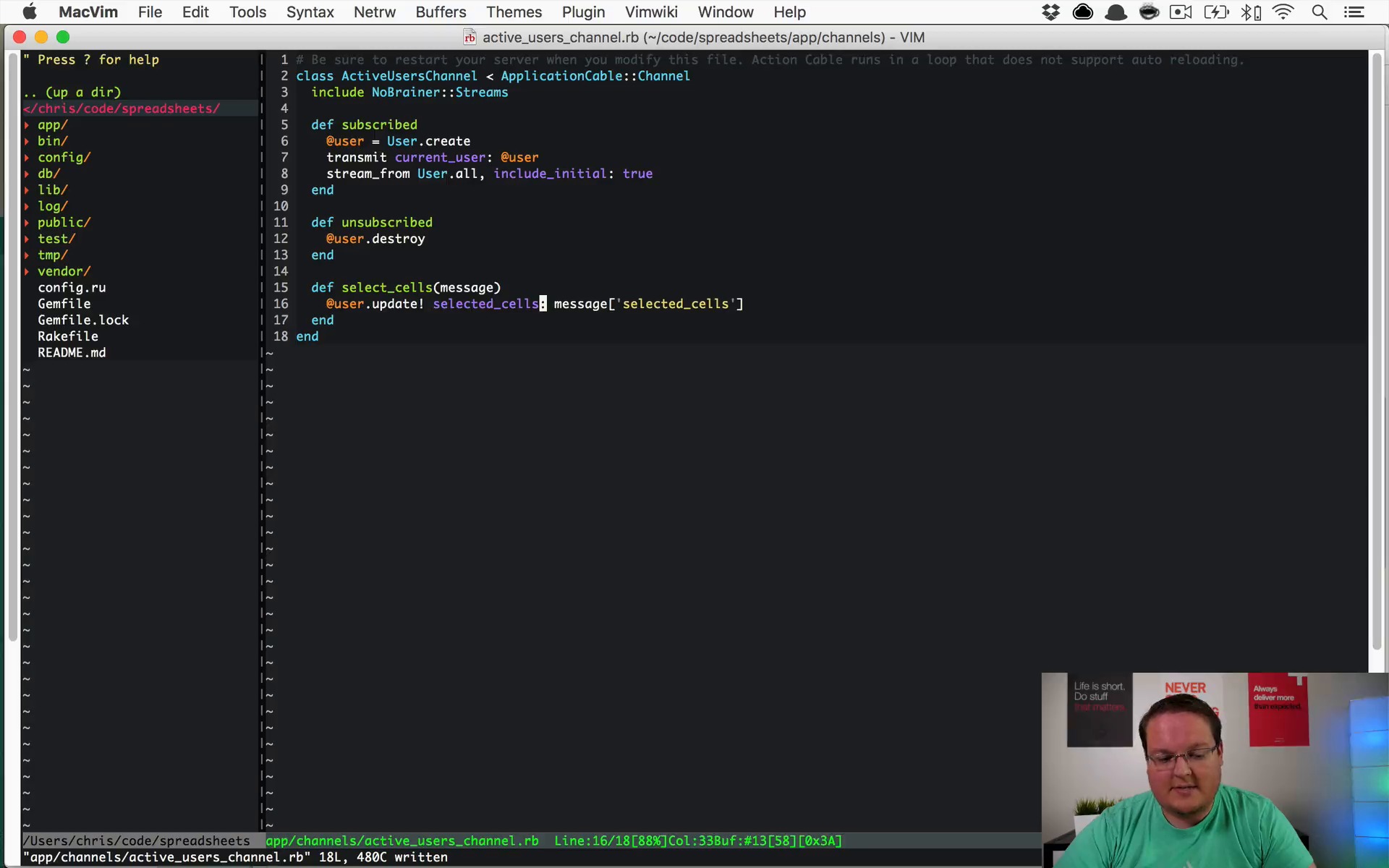Viewport: 1389px width, 868px height.
Task: Expand the config/ directory arrow
Action: [x=27, y=158]
